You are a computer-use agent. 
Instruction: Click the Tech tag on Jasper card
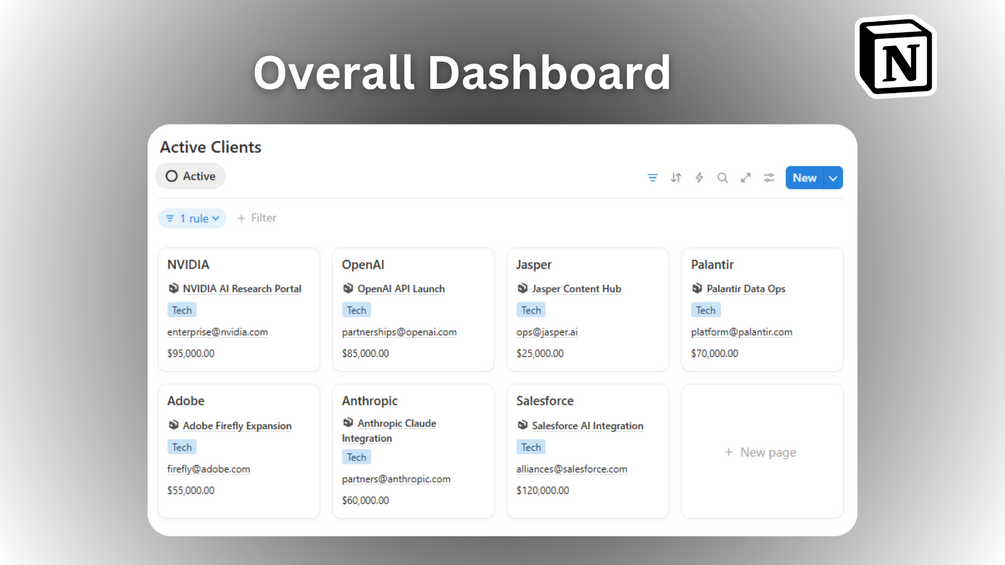[531, 310]
